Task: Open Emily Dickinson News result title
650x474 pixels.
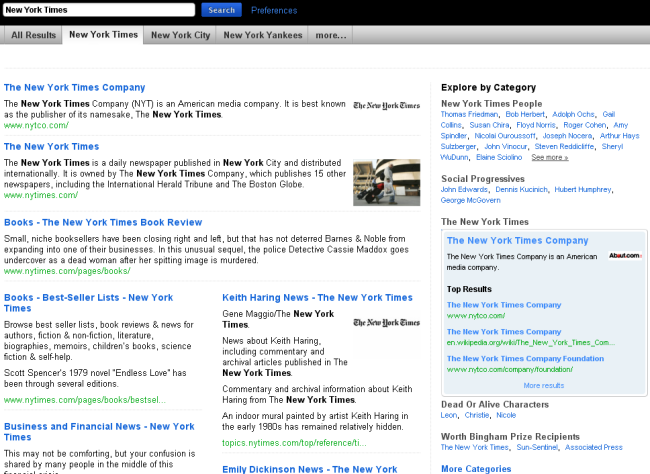Action: (x=310, y=469)
